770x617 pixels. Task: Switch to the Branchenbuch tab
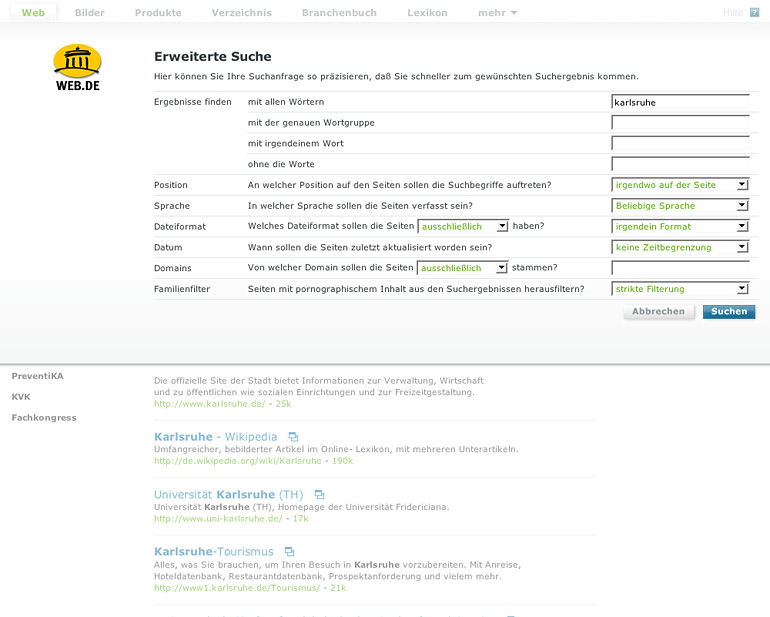339,13
